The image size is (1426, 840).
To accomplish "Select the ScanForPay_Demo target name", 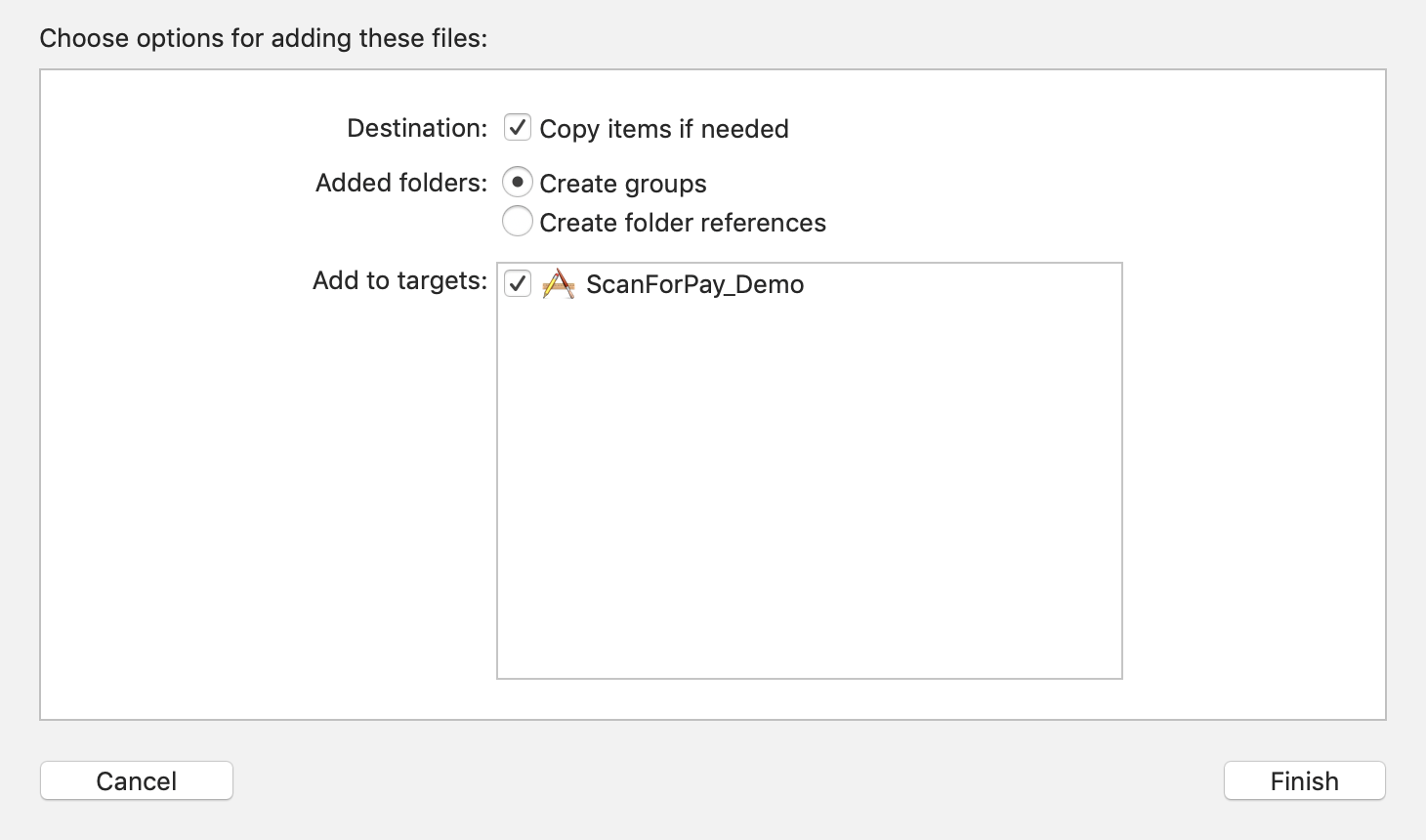I will [694, 284].
